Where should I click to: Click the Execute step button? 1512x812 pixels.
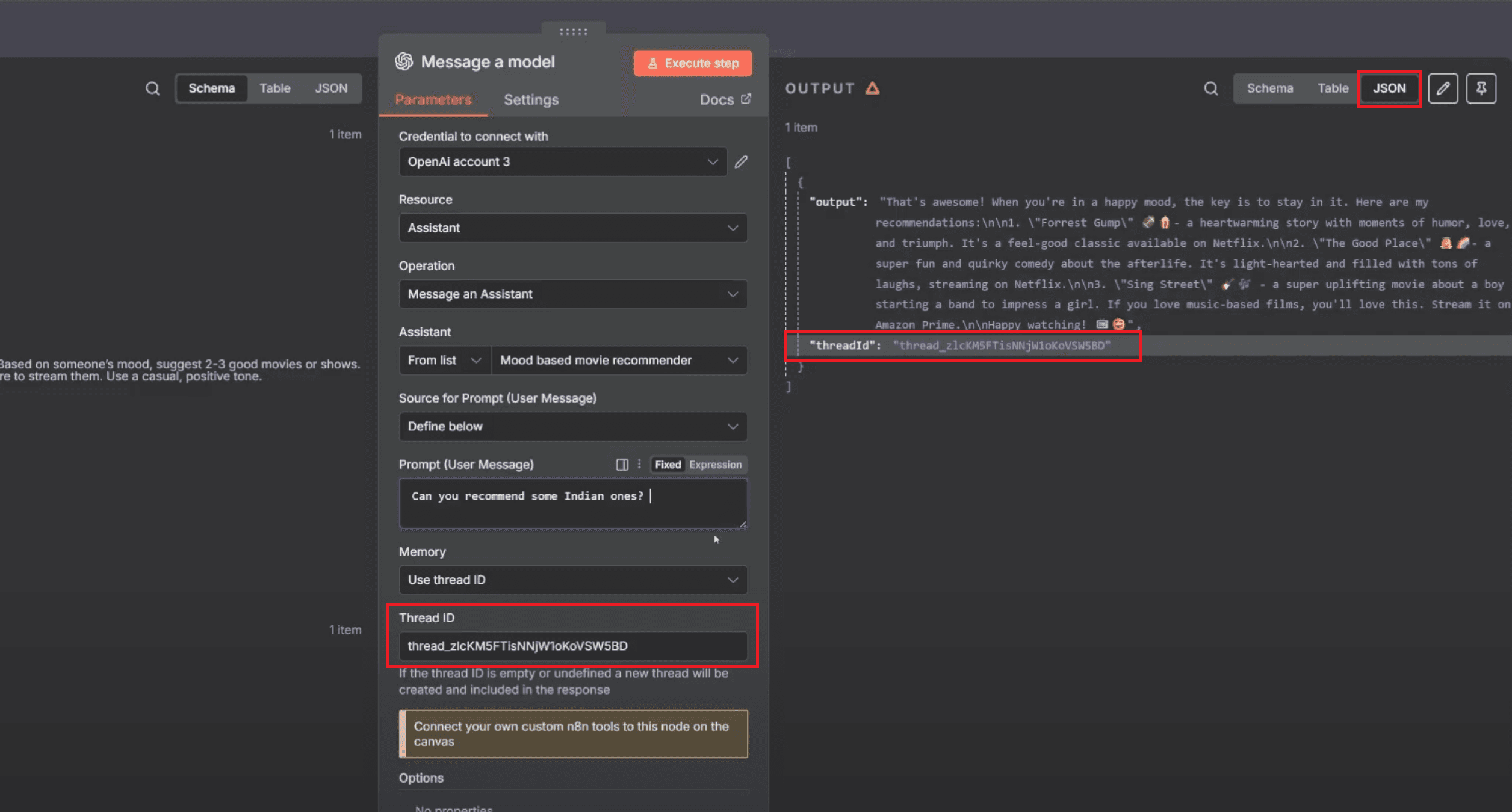[x=692, y=63]
